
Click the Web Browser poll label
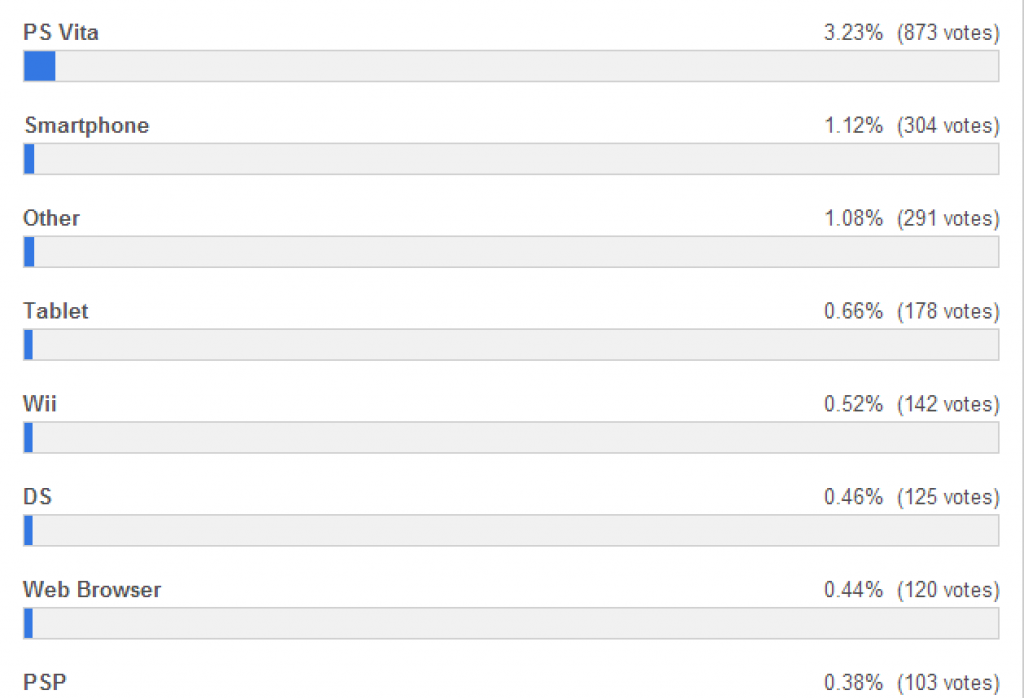pos(92,590)
